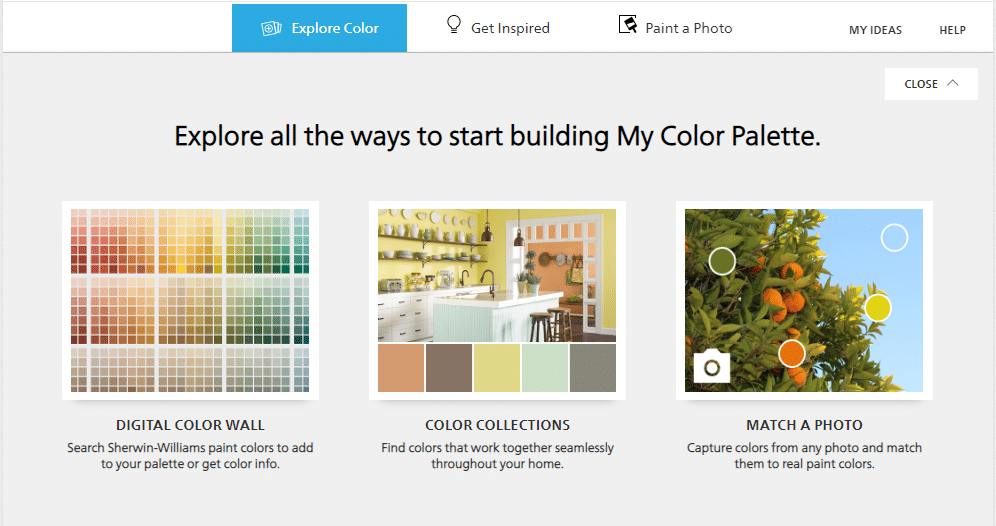Click the COLOR COLLECTIONS heading
The width and height of the screenshot is (996, 526).
tap(497, 425)
